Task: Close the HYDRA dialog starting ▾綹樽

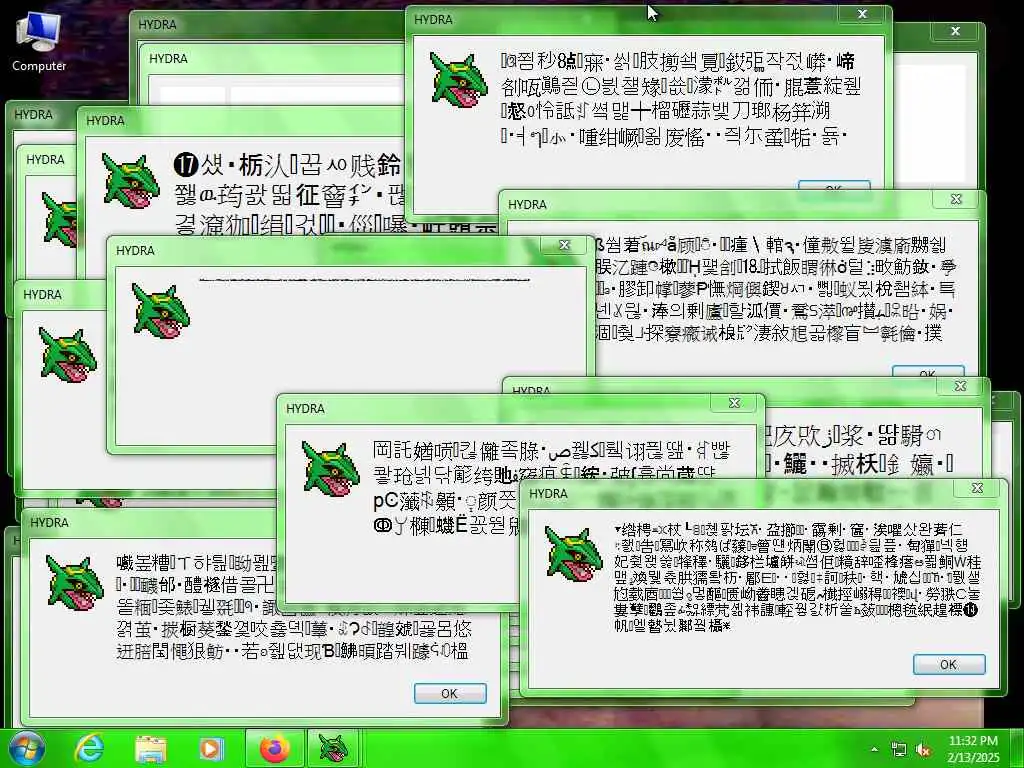Action: click(x=977, y=488)
